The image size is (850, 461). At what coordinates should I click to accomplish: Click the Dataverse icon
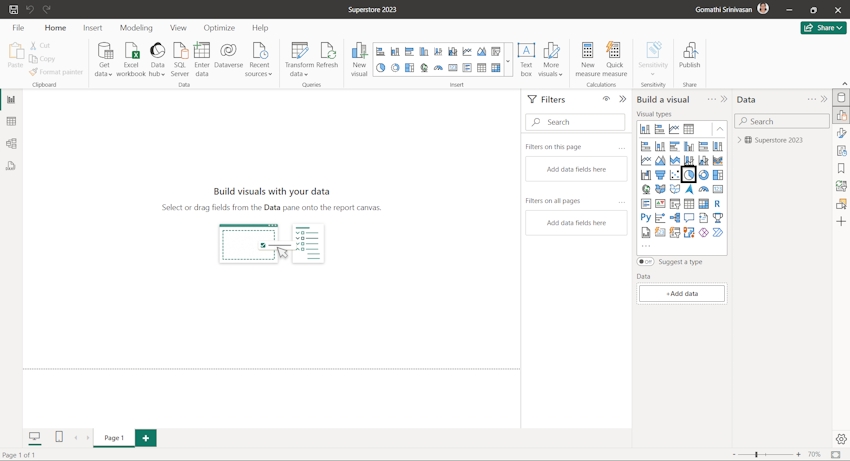228,52
